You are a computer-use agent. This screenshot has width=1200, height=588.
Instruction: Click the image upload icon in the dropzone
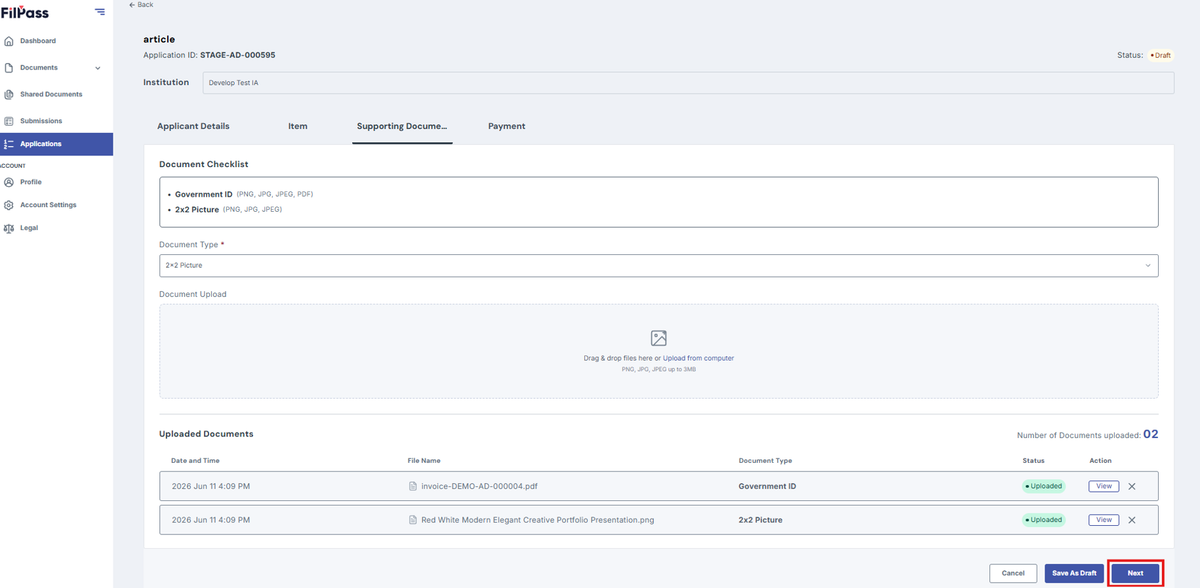[x=658, y=338]
